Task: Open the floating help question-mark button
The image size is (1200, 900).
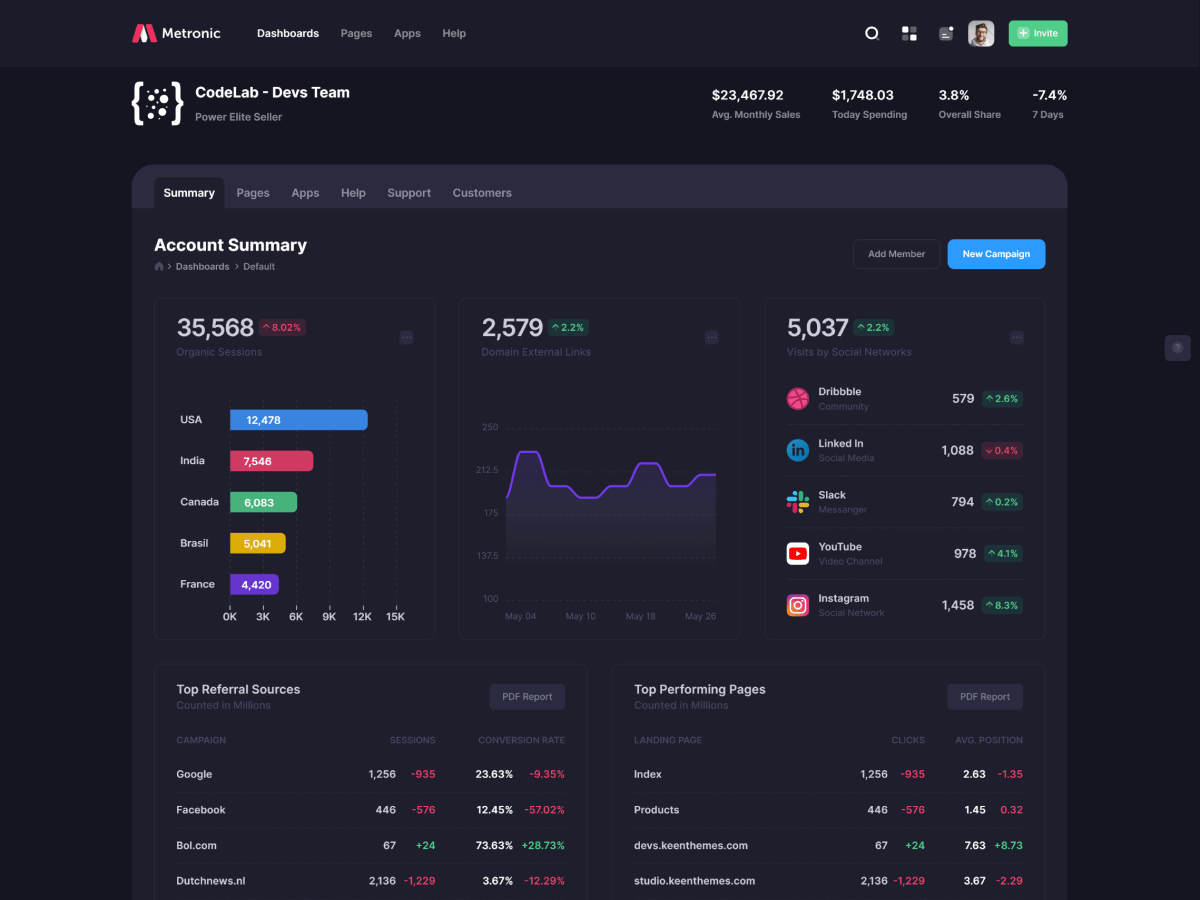Action: [x=1177, y=348]
